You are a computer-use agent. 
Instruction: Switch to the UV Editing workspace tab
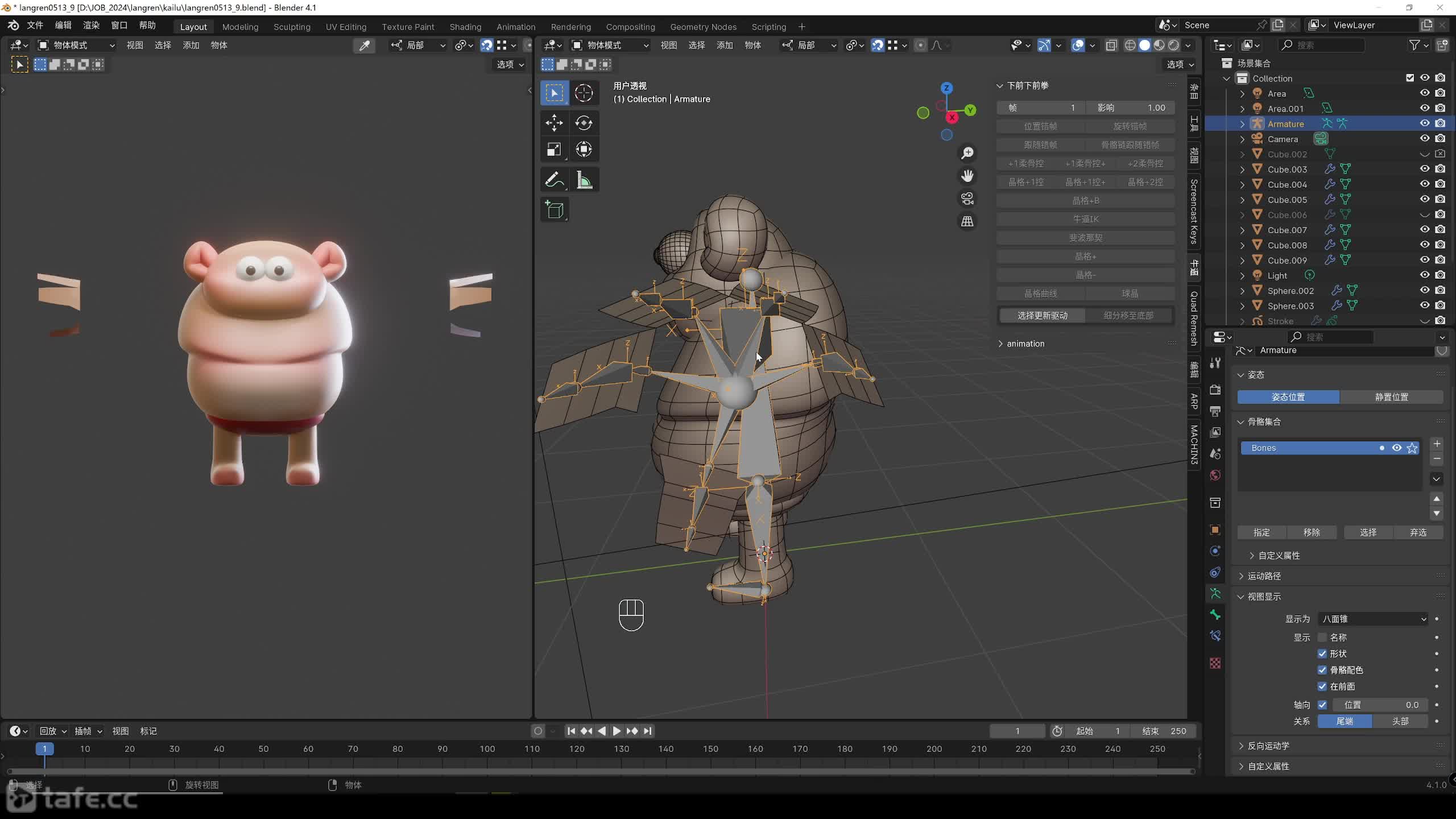pos(346,27)
